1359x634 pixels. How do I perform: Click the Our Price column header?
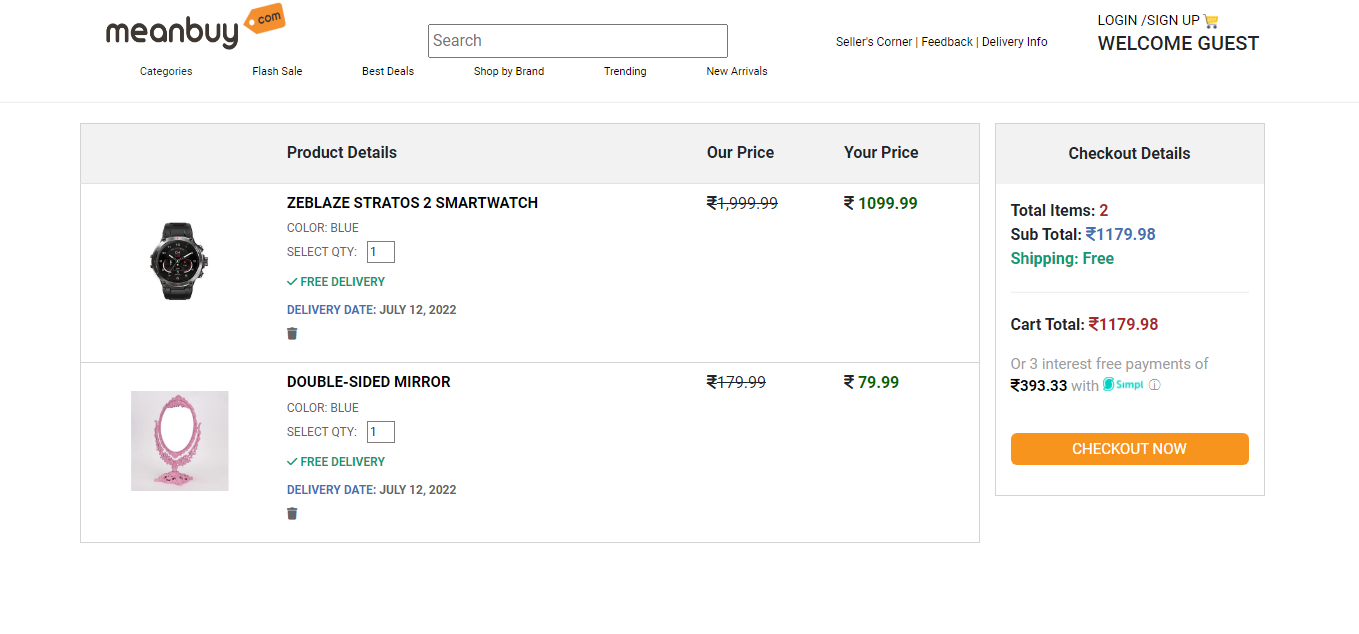[740, 152]
